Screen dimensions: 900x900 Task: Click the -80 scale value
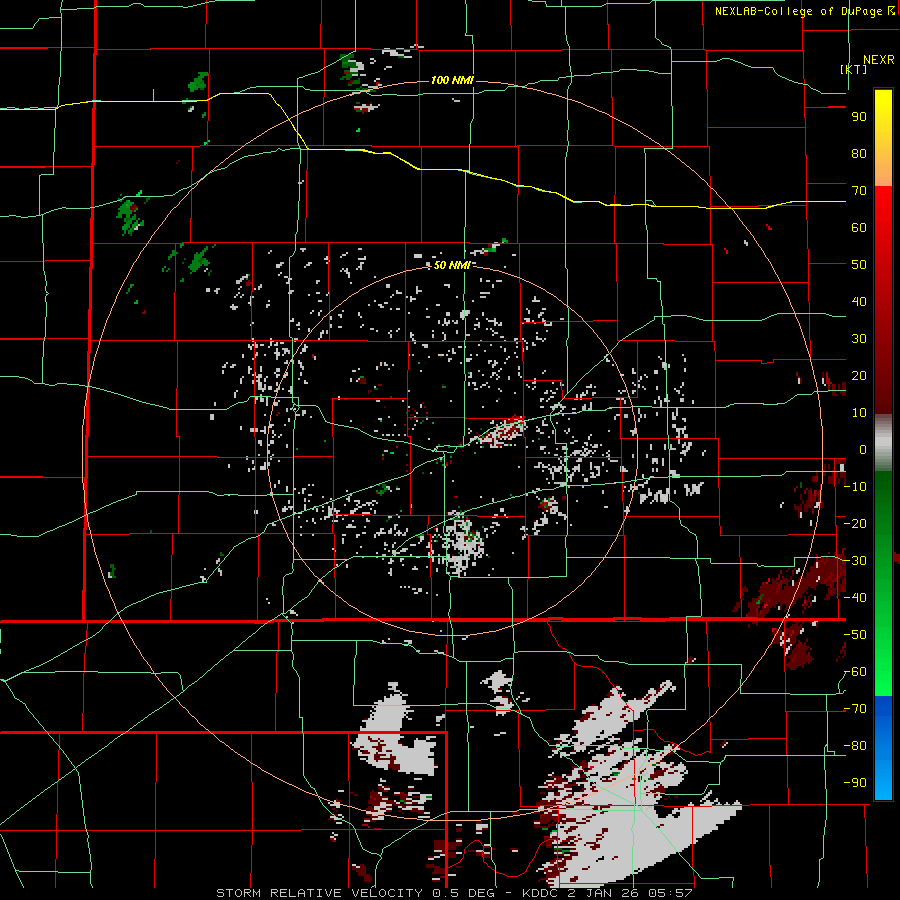click(x=855, y=746)
